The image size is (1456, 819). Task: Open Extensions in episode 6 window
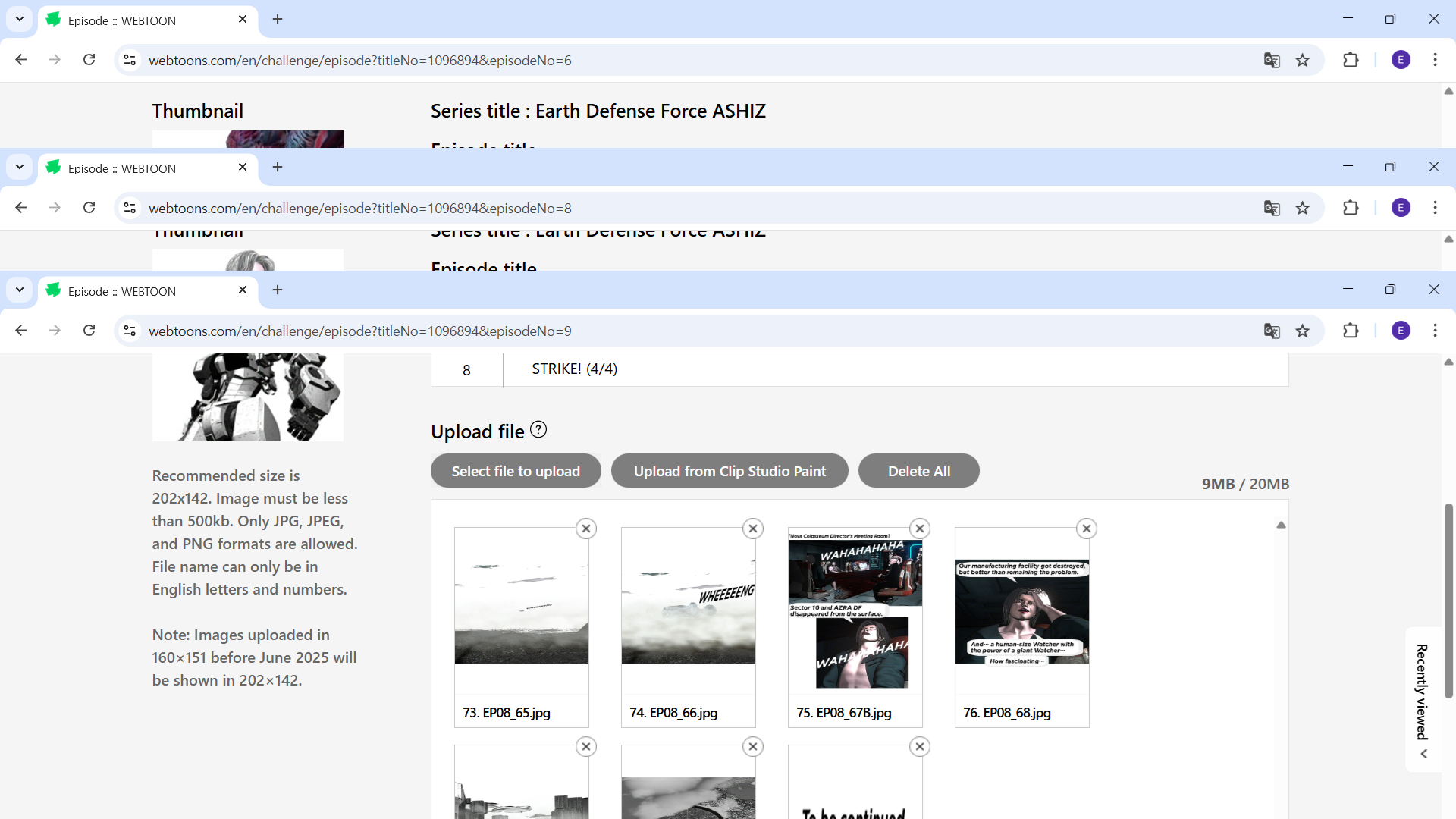[1351, 60]
